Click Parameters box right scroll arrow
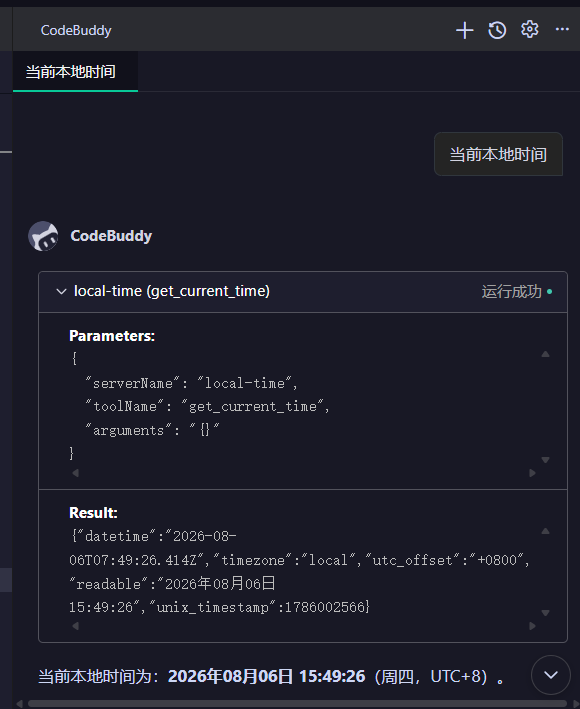This screenshot has width=580, height=709. [x=532, y=473]
